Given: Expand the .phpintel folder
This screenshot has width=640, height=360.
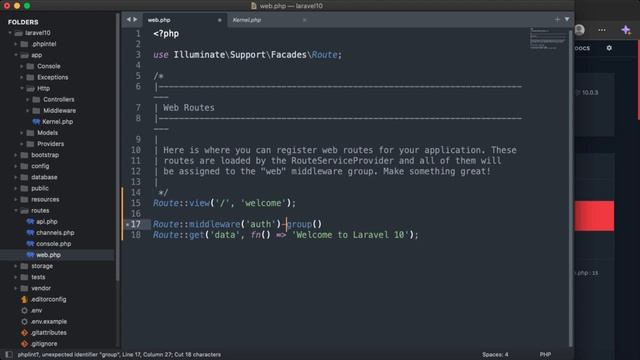Looking at the screenshot, I should [16, 44].
